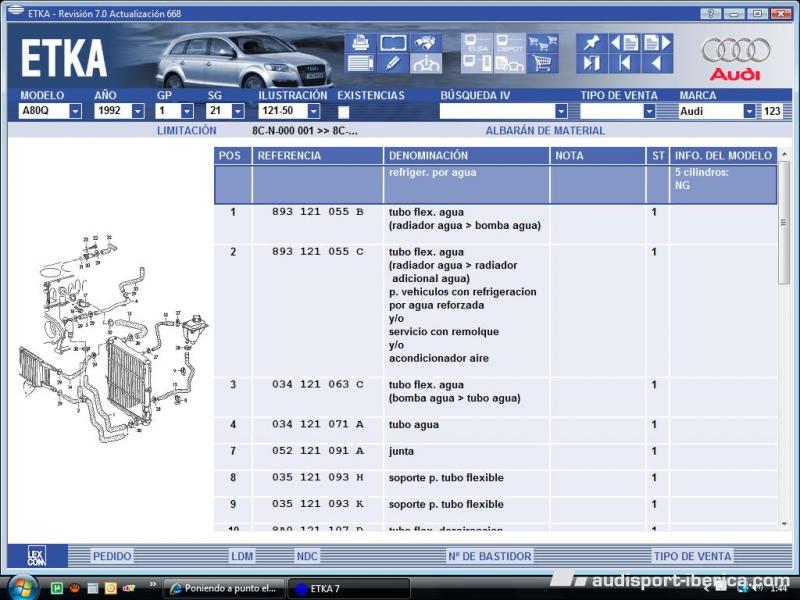Click the parts list vertical scrollbar thumb
This screenshot has height=600, width=800.
(x=784, y=223)
